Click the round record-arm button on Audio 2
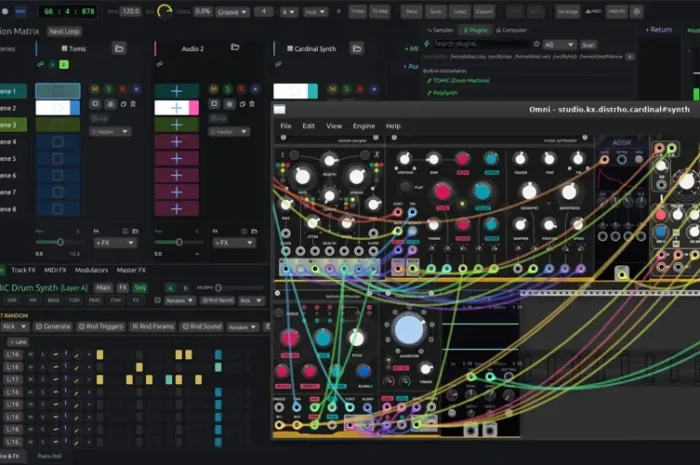700x465 pixels. (229, 104)
